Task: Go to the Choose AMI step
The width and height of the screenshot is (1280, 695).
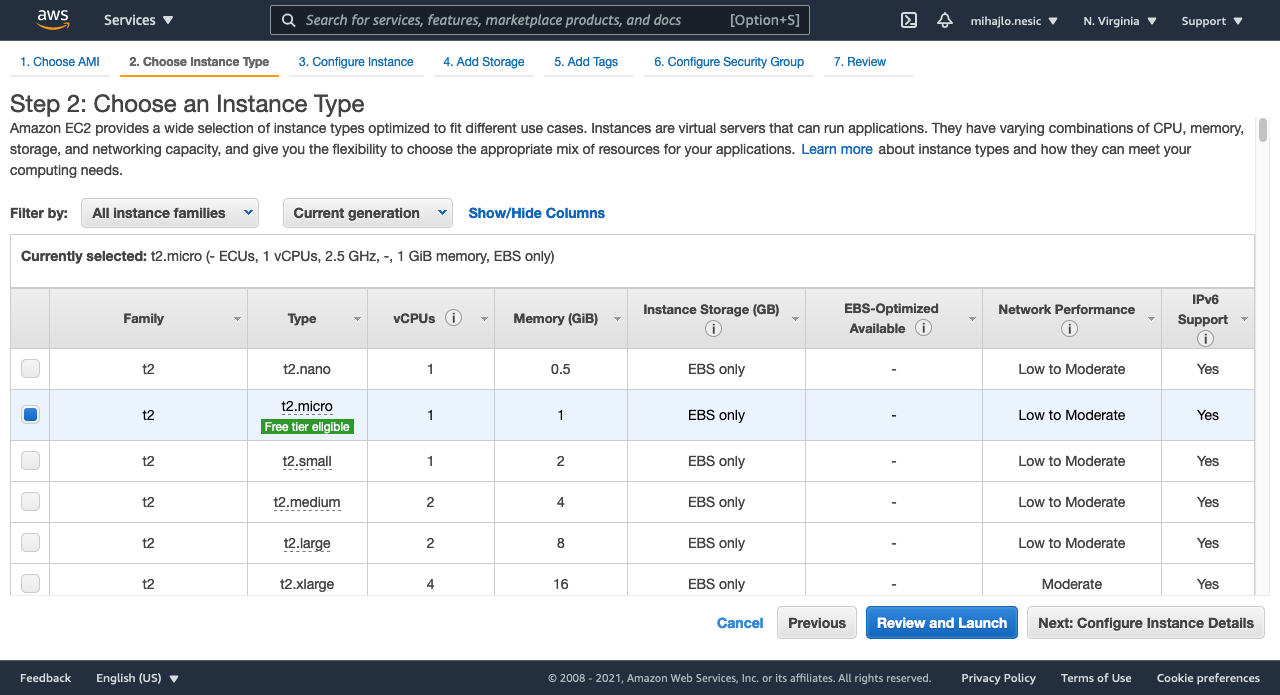Action: pyautogui.click(x=60, y=62)
